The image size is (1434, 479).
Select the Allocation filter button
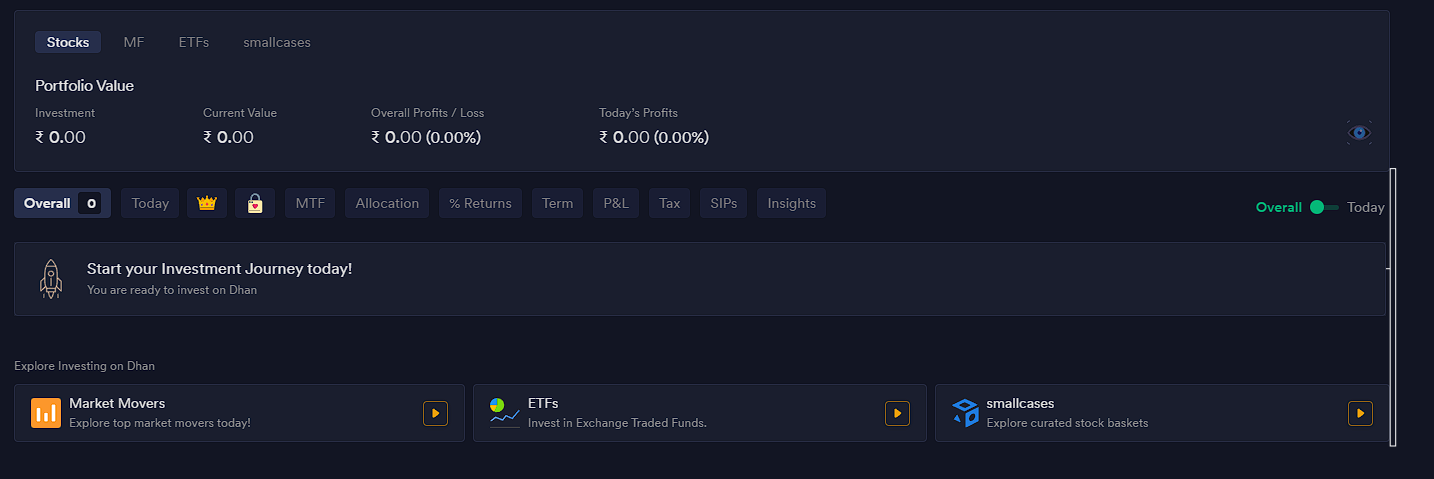coord(387,203)
